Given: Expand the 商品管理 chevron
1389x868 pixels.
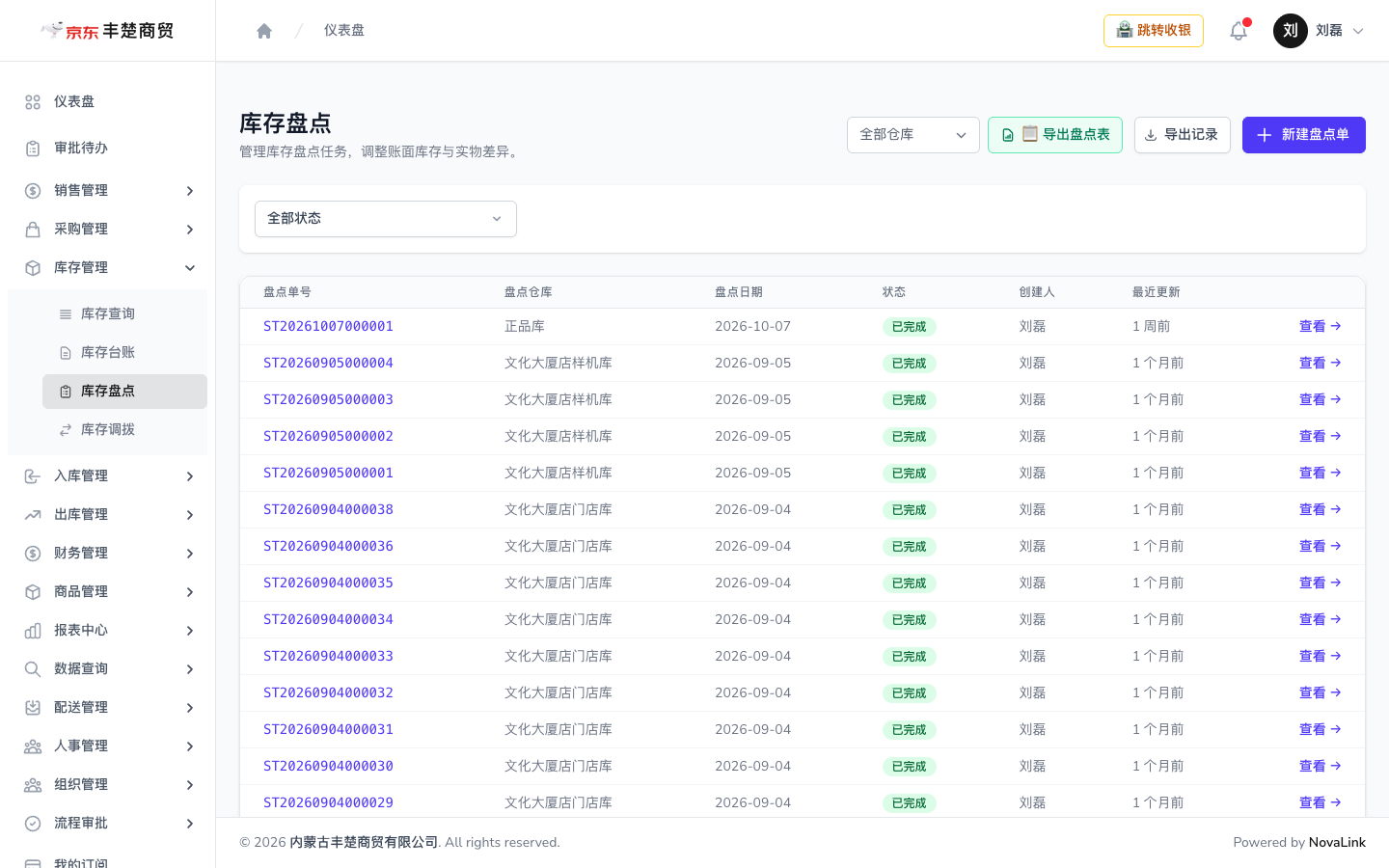Looking at the screenshot, I should (190, 592).
